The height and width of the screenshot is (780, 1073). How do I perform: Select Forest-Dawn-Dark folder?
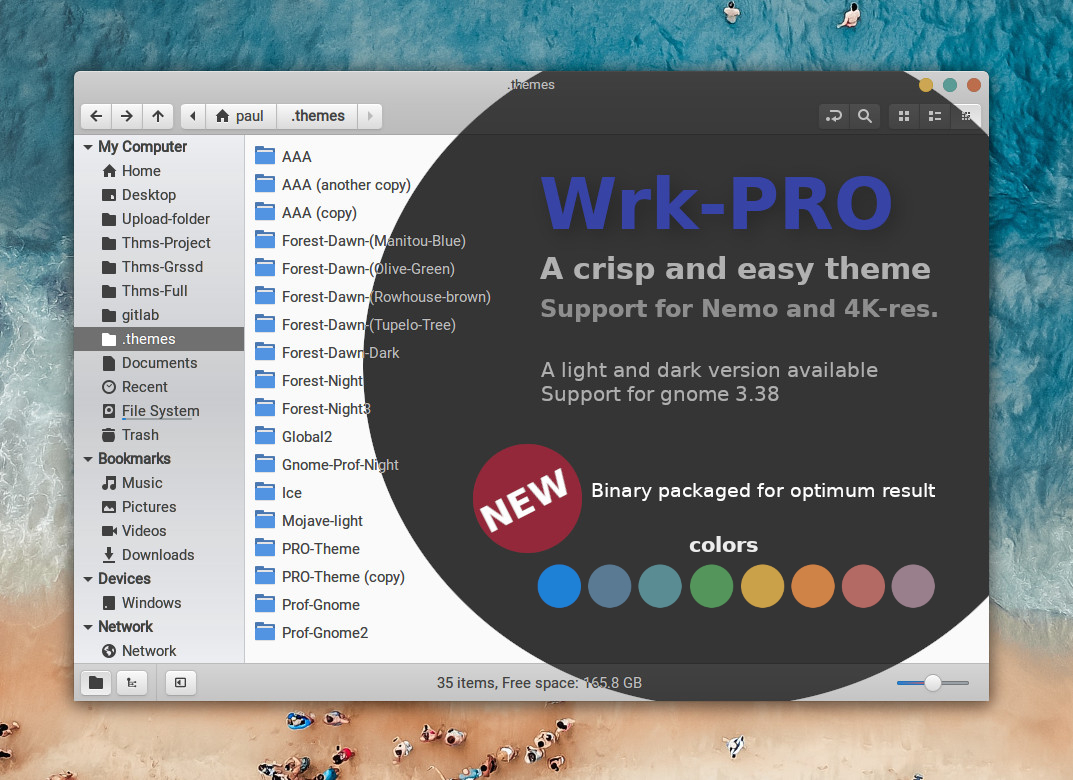(327, 353)
